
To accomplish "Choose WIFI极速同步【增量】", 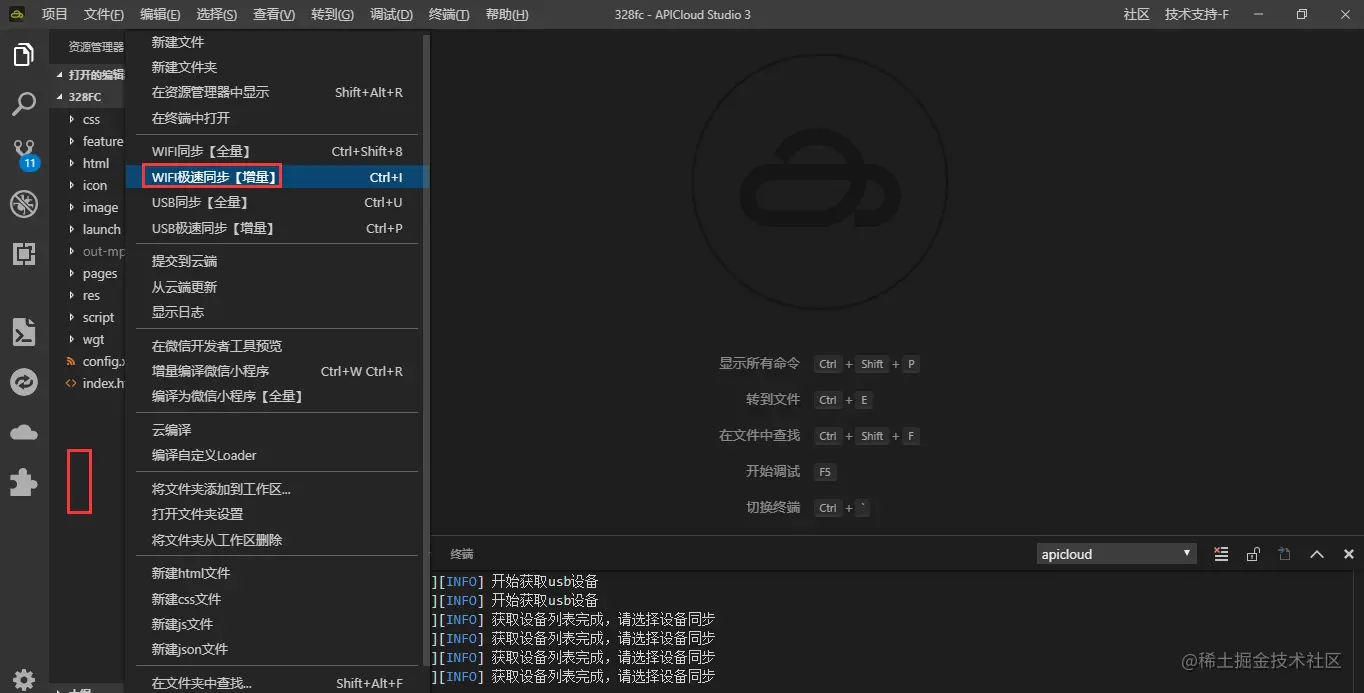I will pos(277,177).
